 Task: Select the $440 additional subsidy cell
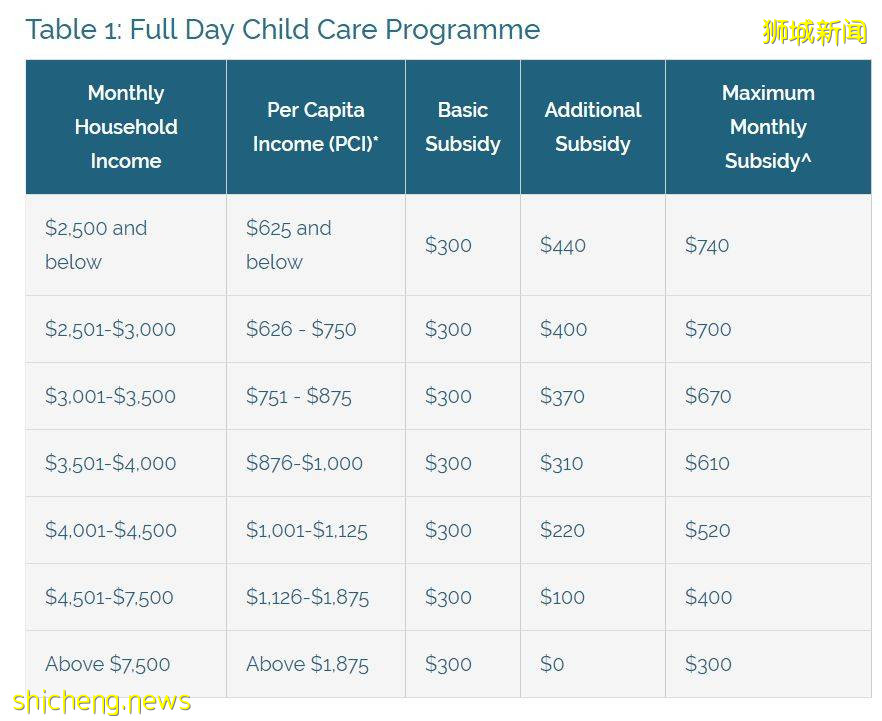click(563, 245)
